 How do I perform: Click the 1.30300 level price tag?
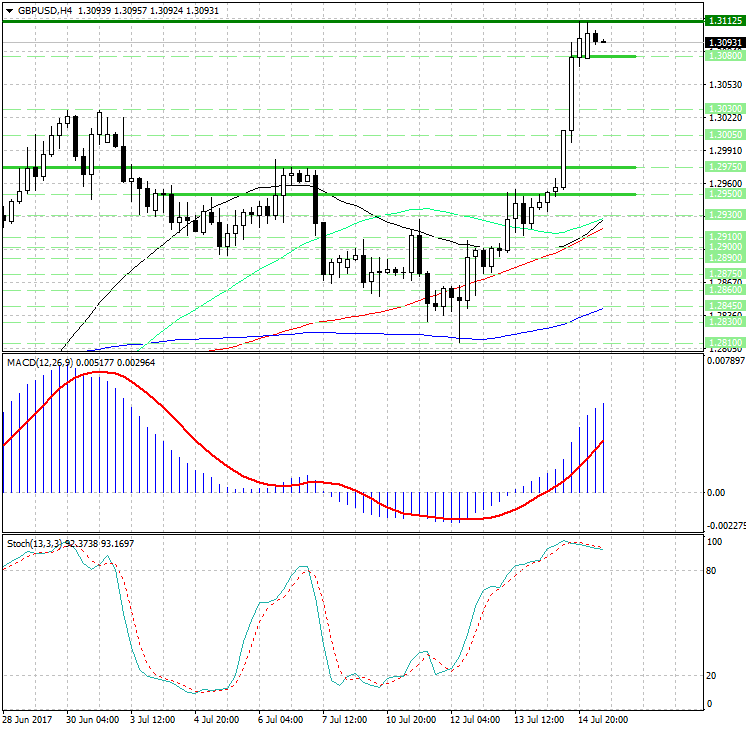click(x=723, y=107)
